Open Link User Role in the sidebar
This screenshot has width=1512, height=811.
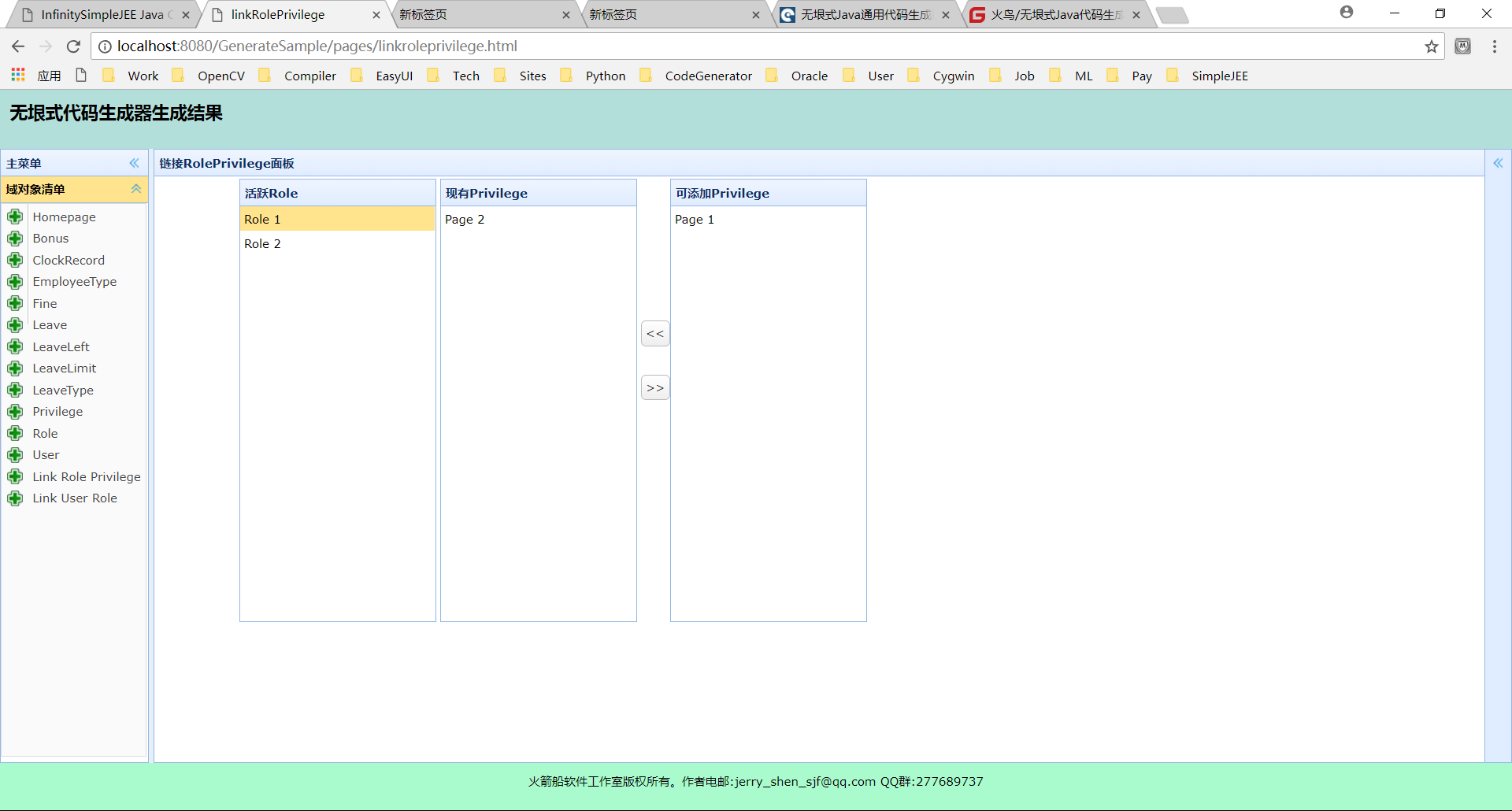[75, 498]
